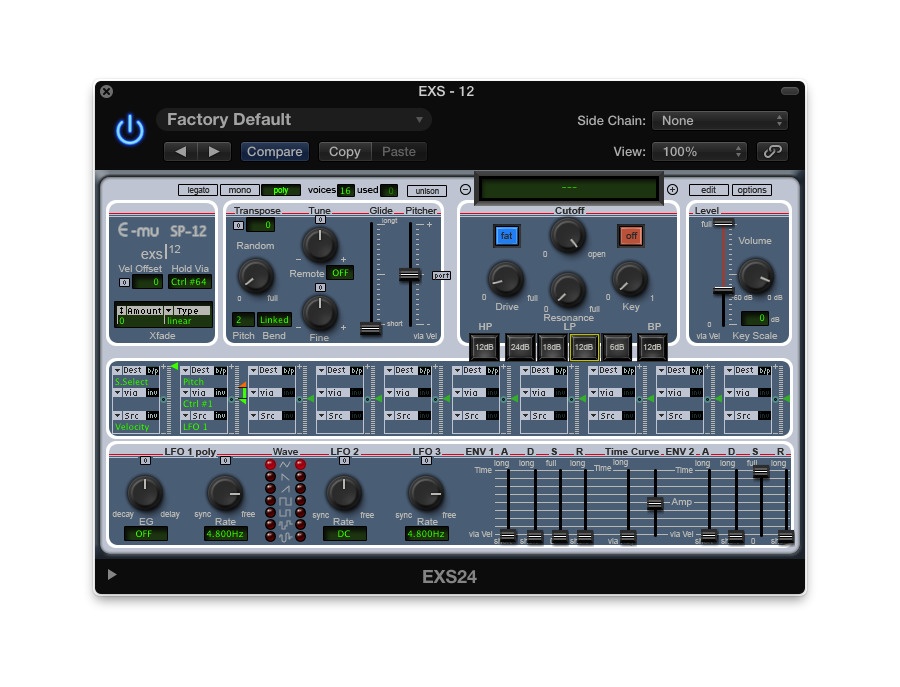
Task: Toggle b/p in the S.Select slot
Action: click(x=153, y=371)
